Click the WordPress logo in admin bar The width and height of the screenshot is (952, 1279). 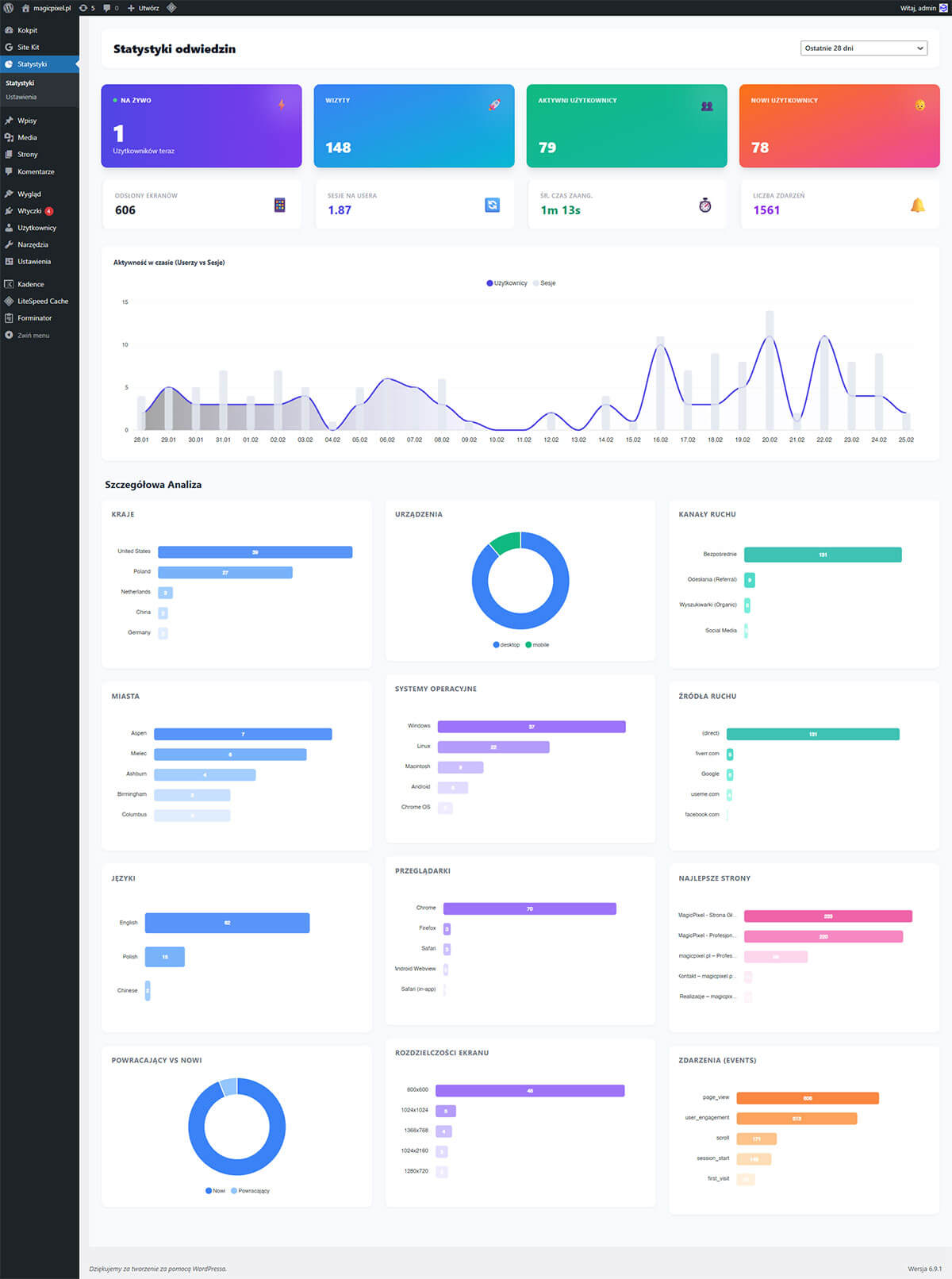(x=9, y=8)
